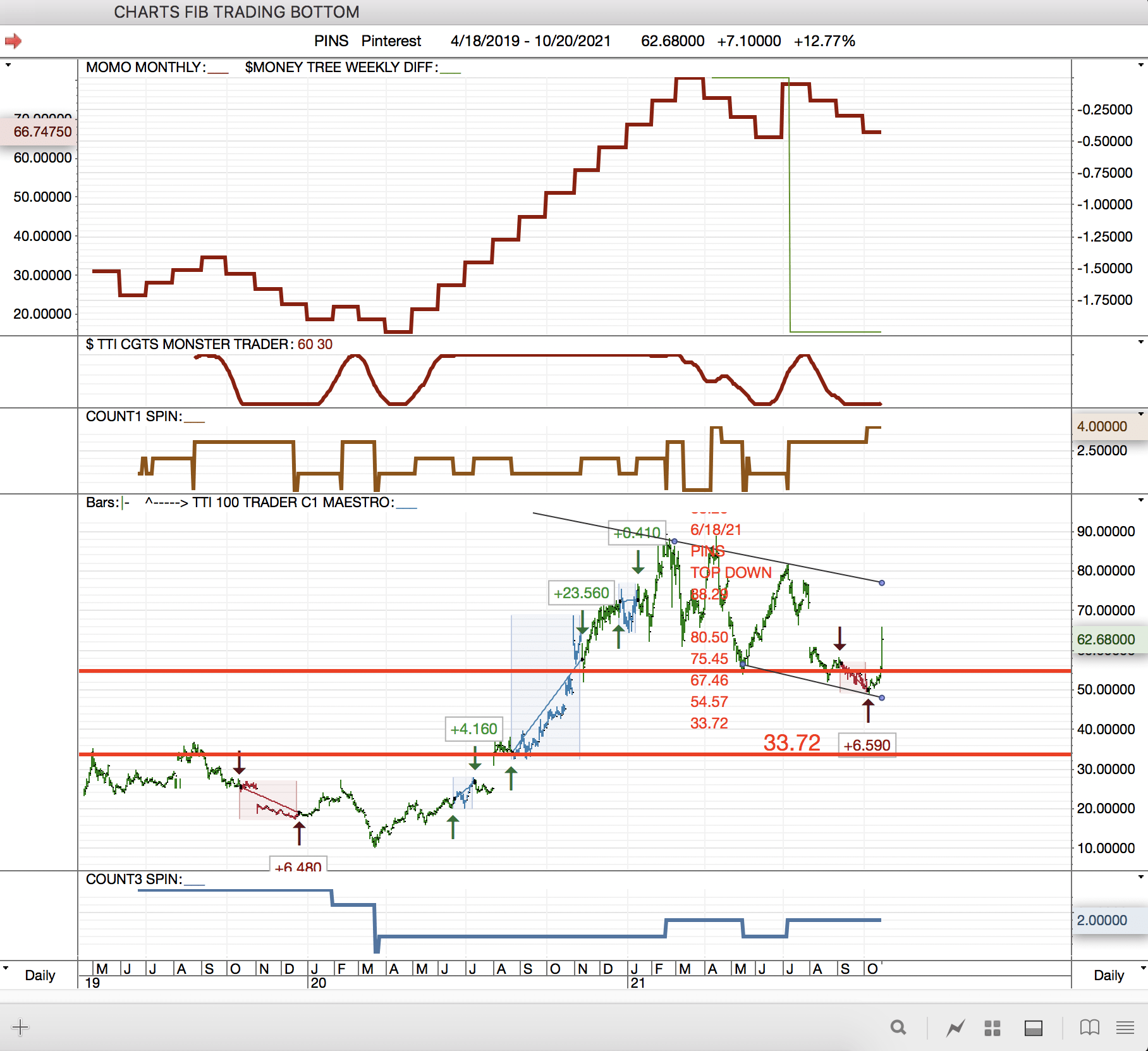Click the CHARTS FIB TRADING BOTTOM layout title

coord(236,12)
